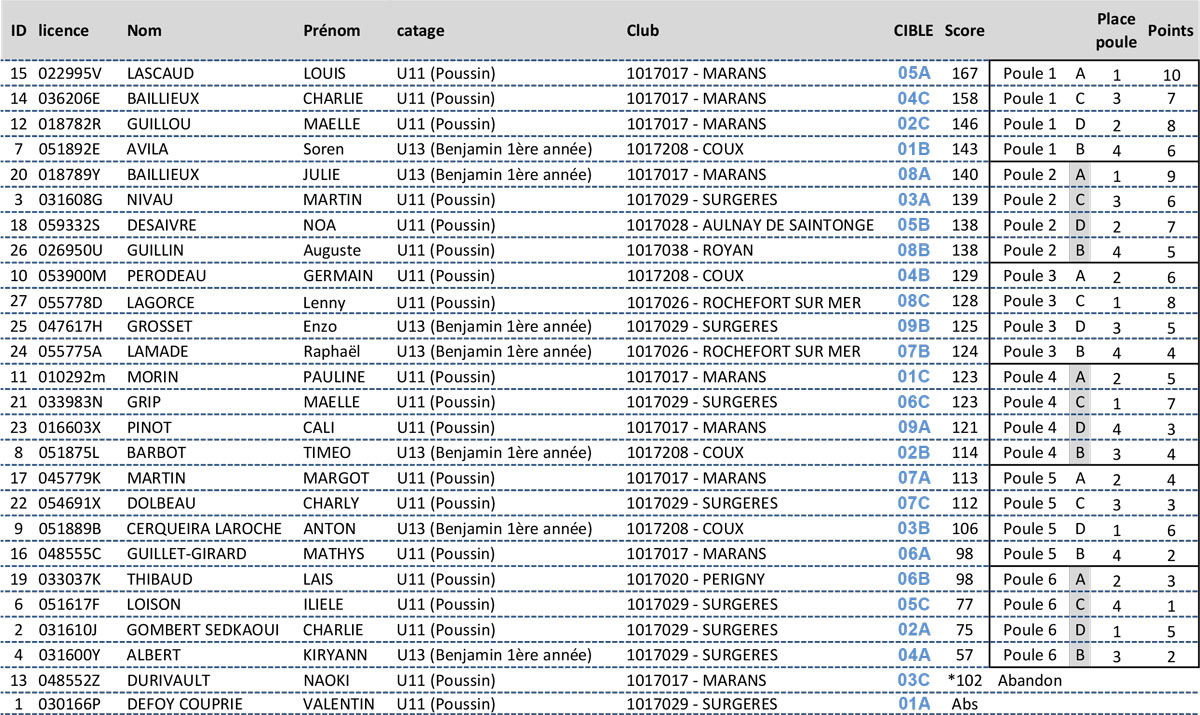Viewport: 1200px width, 715px height.
Task: Click the name BARBOT
Action: pyautogui.click(x=157, y=452)
